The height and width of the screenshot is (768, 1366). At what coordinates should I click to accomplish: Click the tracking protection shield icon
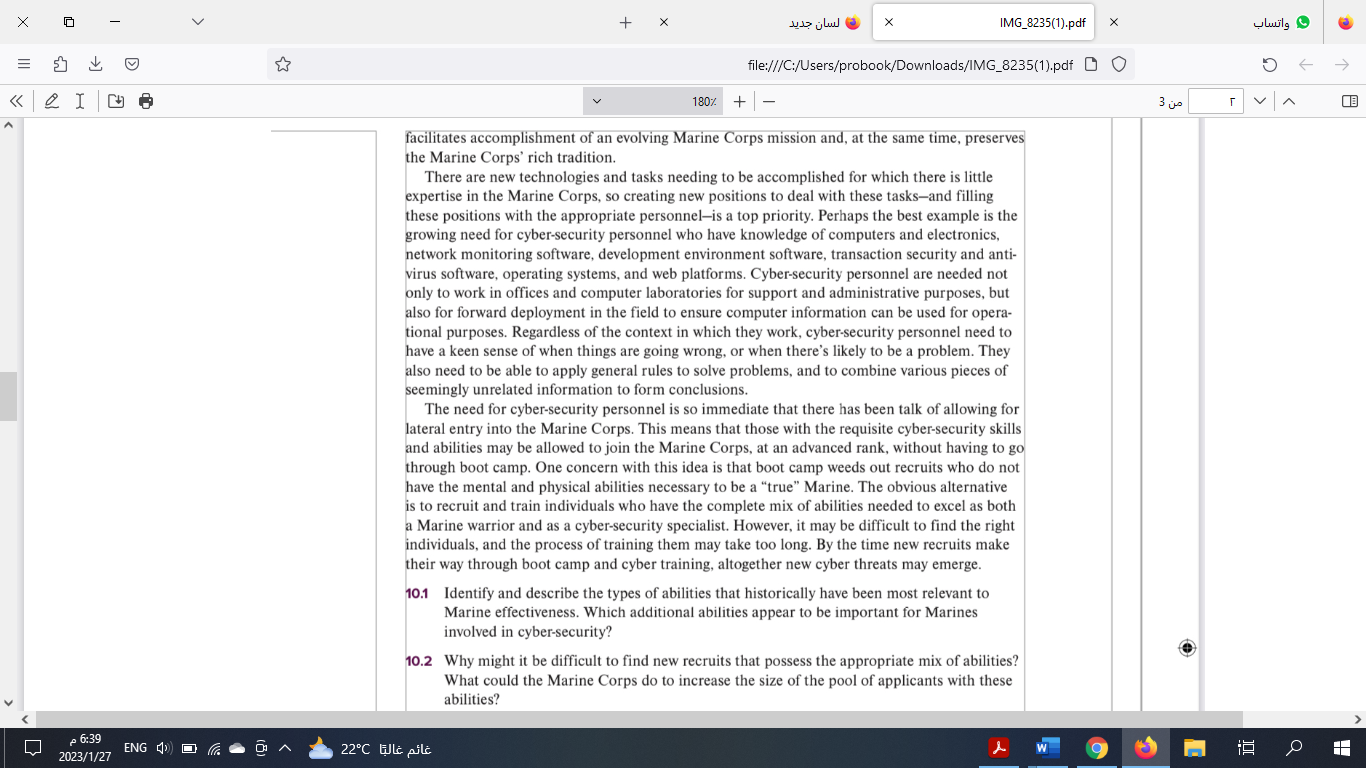(x=1119, y=64)
